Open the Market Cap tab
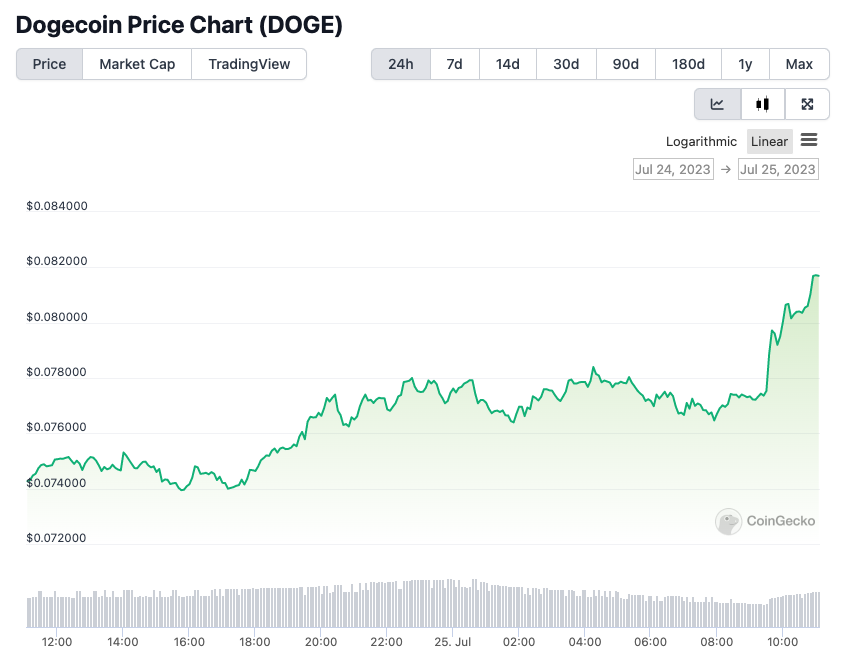Screen dimensions: 844x668 [137, 64]
